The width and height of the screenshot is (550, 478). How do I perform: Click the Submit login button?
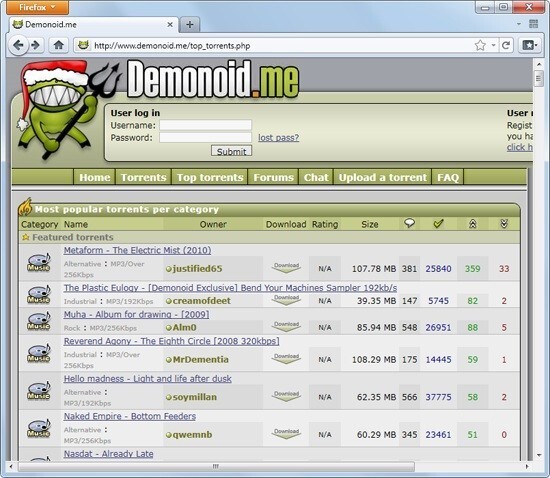coord(232,151)
